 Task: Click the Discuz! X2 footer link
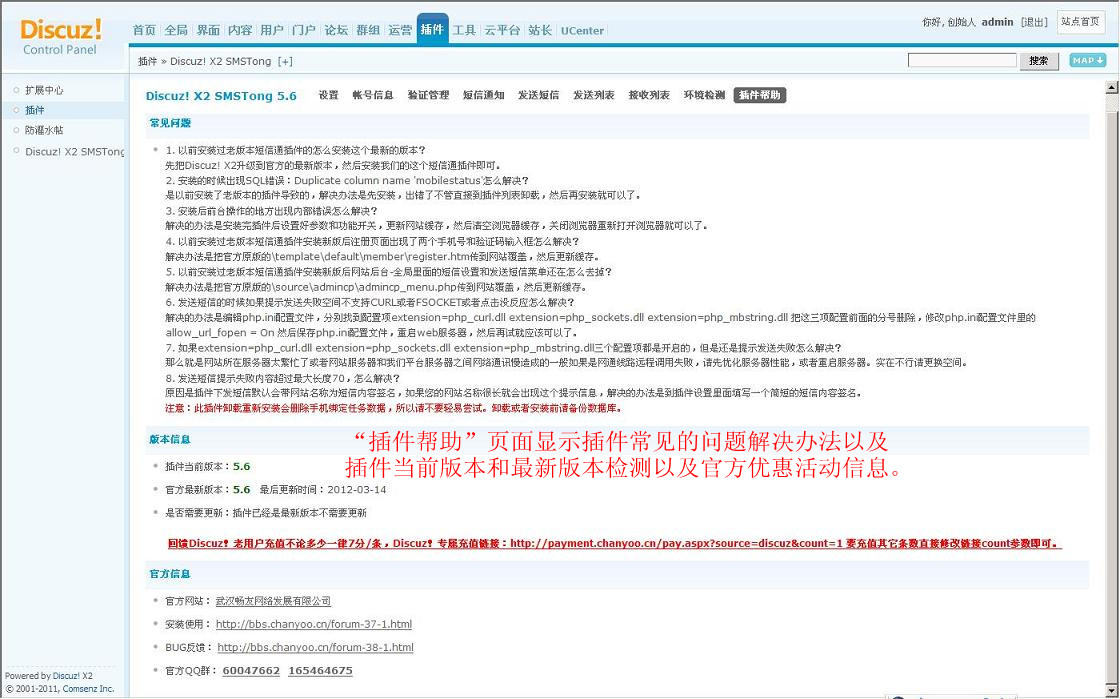pyautogui.click(x=72, y=675)
